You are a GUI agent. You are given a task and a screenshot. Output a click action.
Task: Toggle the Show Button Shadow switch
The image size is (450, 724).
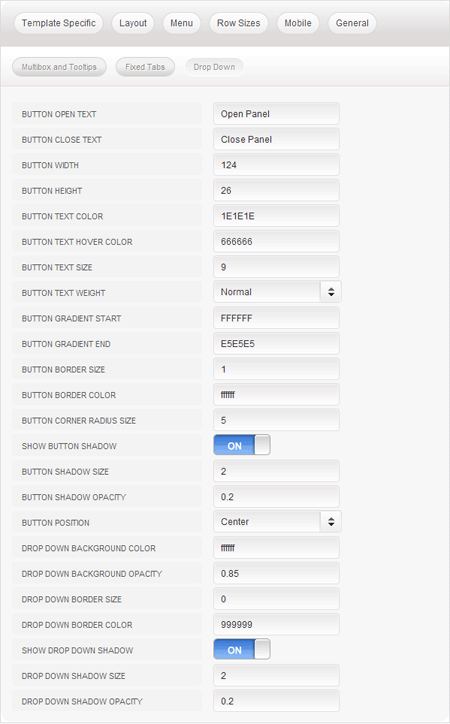pyautogui.click(x=242, y=445)
